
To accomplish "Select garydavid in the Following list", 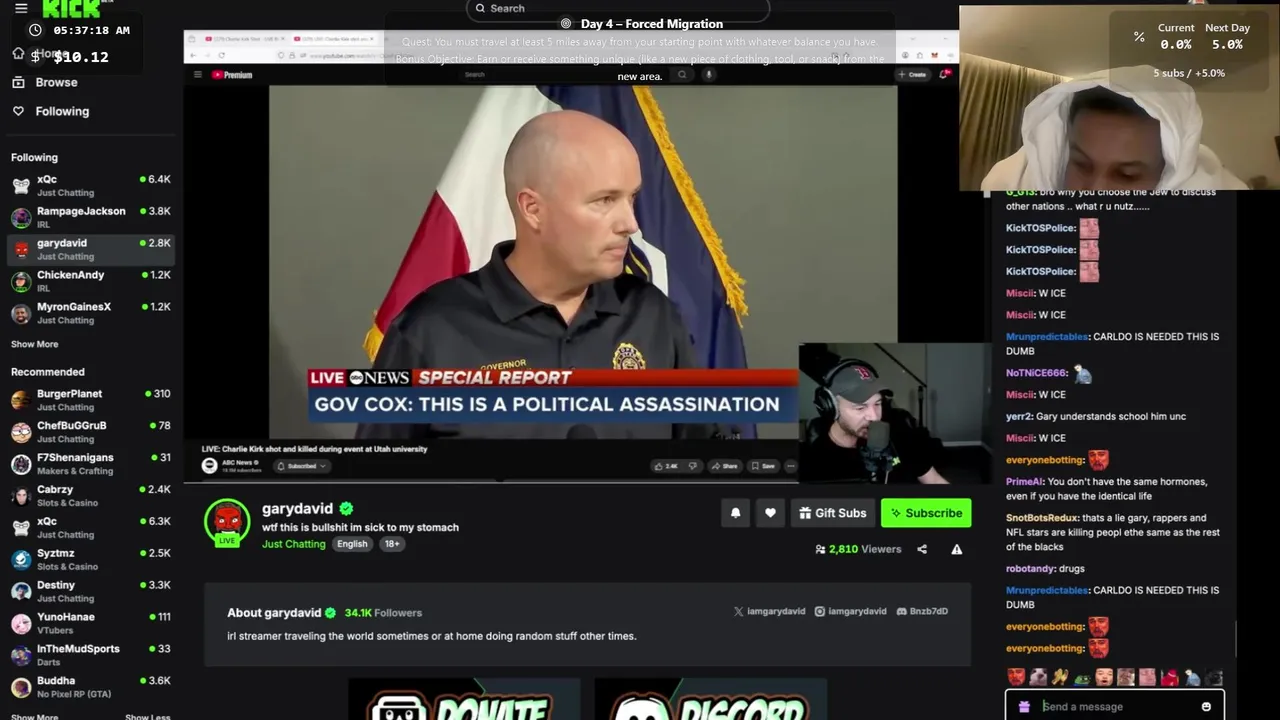I will [91, 249].
